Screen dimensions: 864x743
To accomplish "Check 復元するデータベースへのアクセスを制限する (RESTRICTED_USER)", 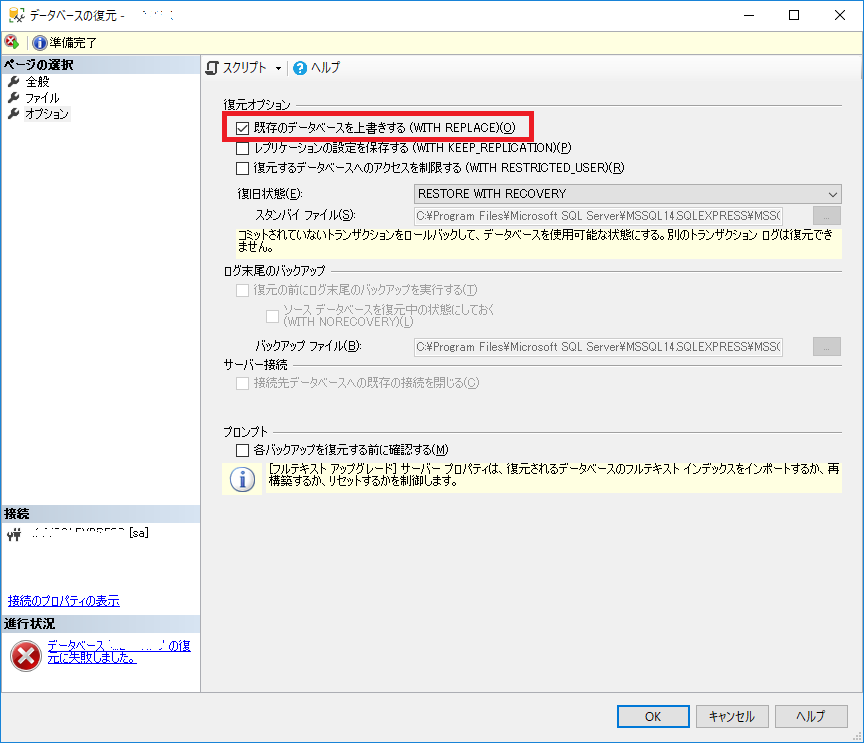I will [242, 168].
